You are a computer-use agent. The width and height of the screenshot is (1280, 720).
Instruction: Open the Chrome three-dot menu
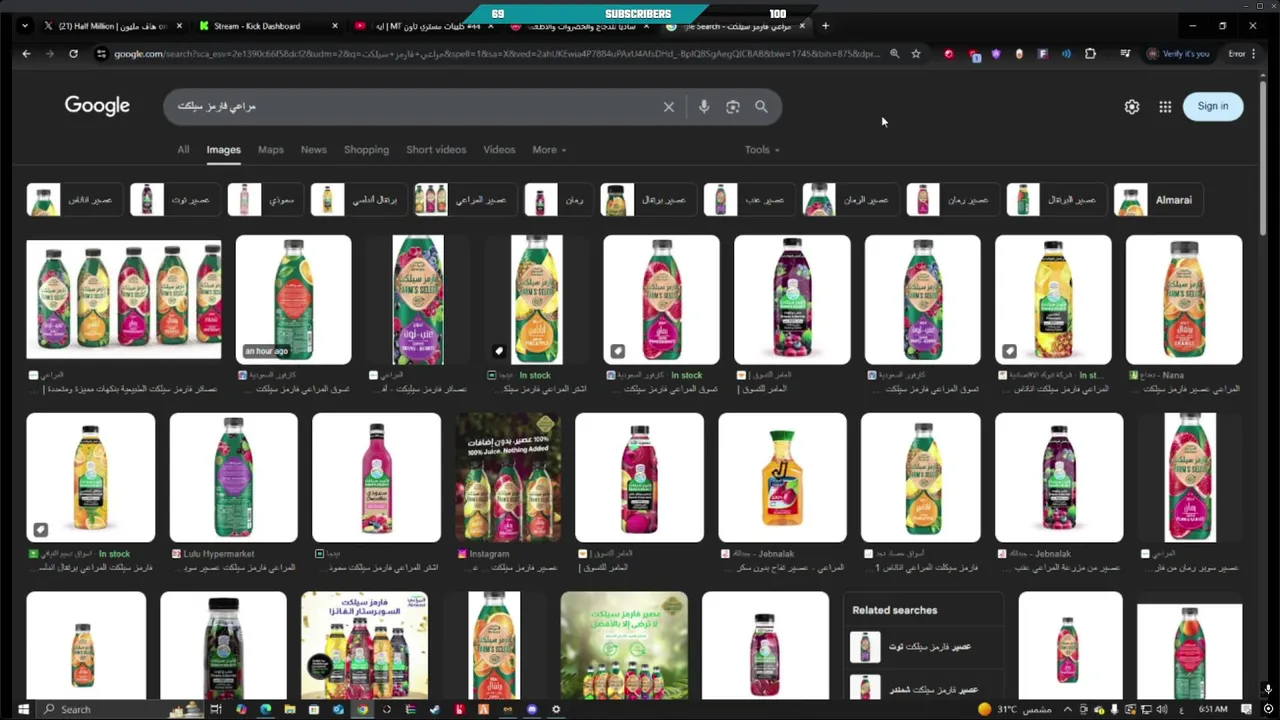tap(1254, 54)
